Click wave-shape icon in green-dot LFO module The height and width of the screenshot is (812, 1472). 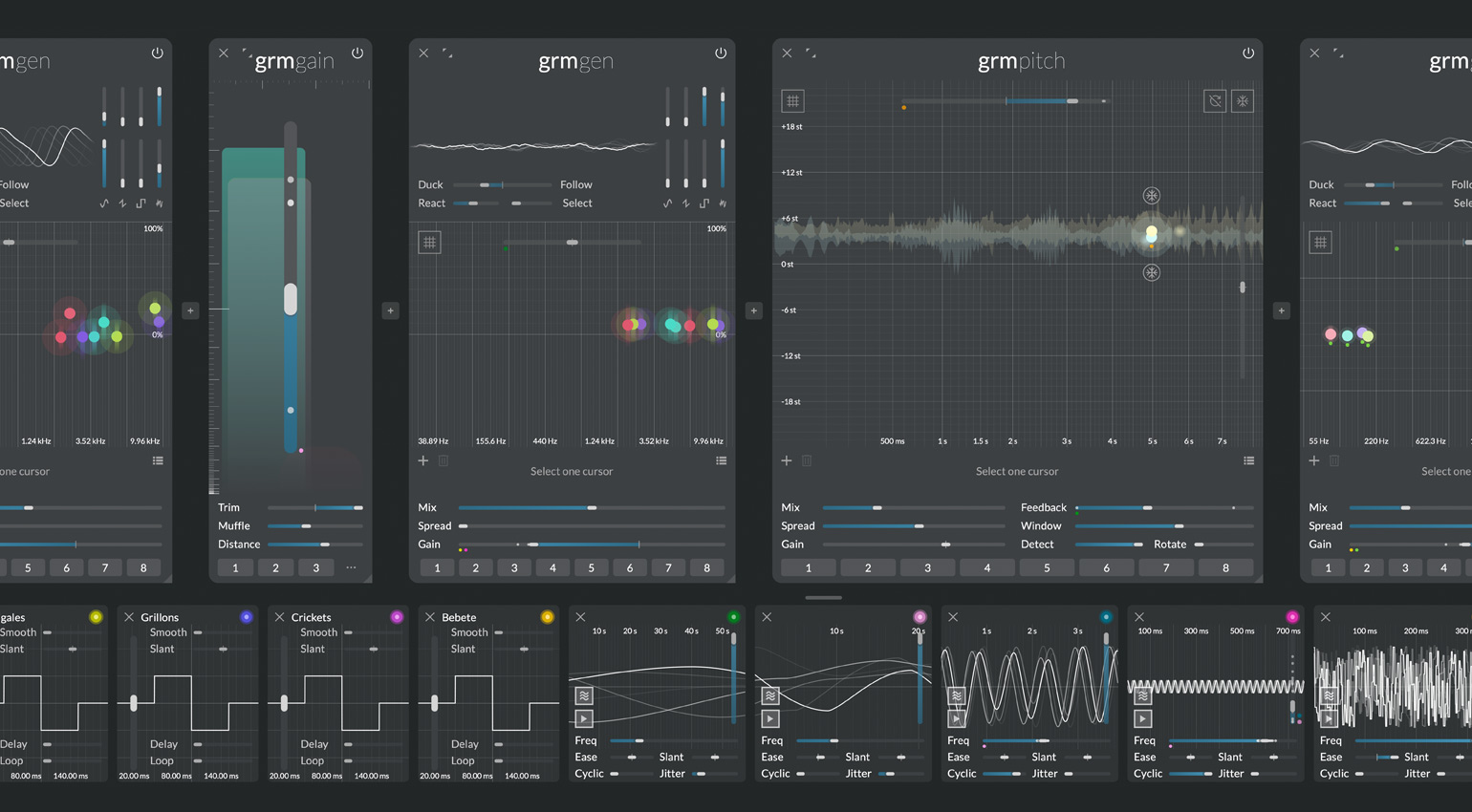click(584, 695)
